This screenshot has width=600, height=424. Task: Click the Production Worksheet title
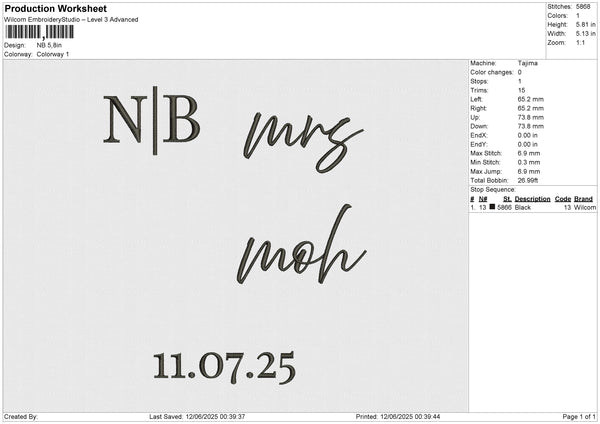coord(55,8)
